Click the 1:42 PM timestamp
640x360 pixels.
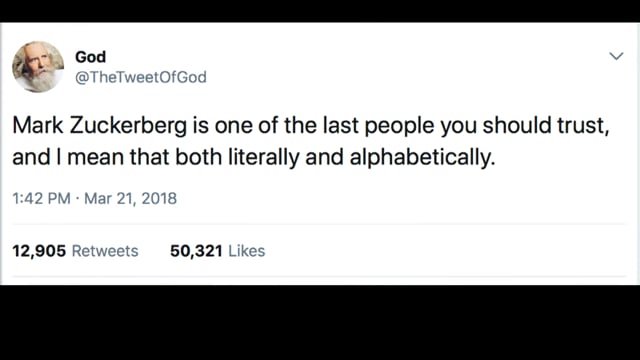[x=42, y=198]
